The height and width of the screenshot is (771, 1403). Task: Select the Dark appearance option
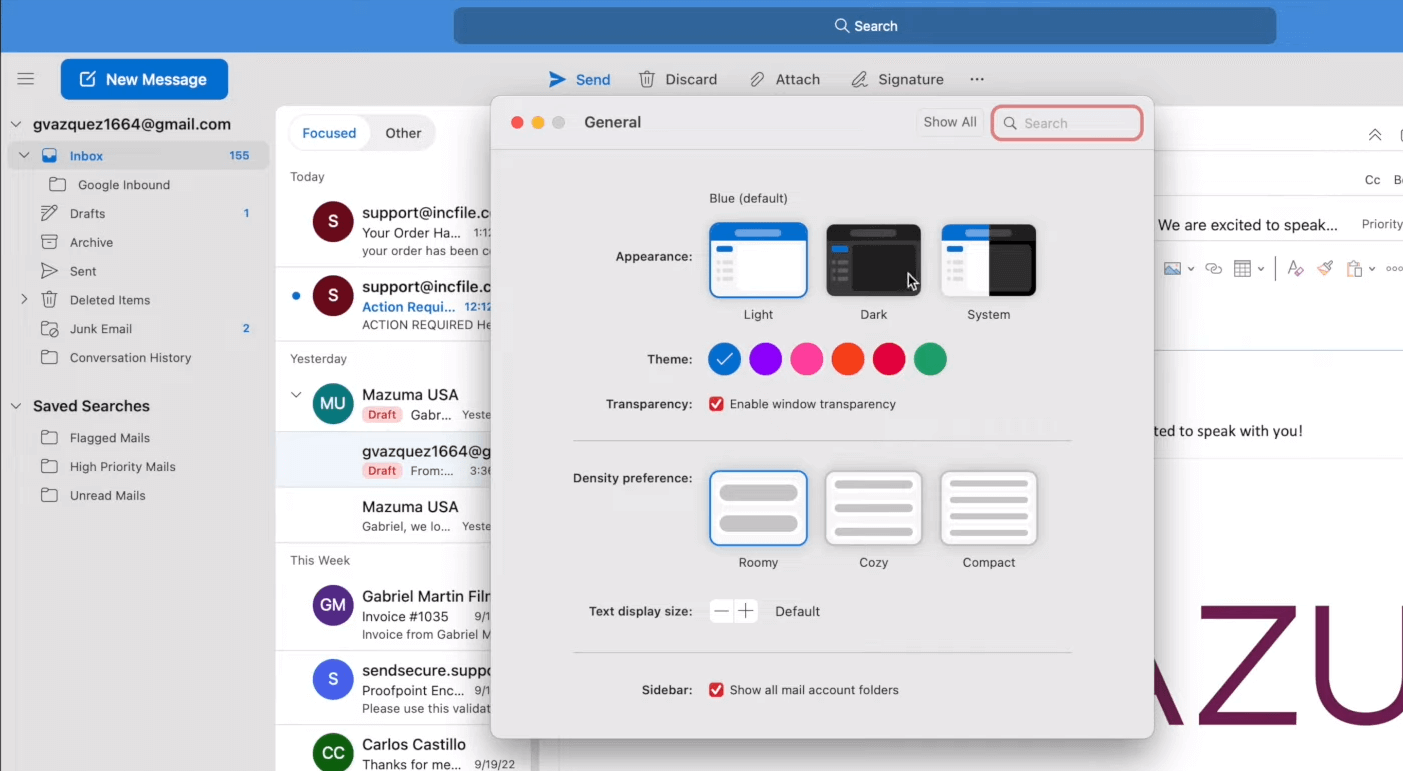[873, 260]
